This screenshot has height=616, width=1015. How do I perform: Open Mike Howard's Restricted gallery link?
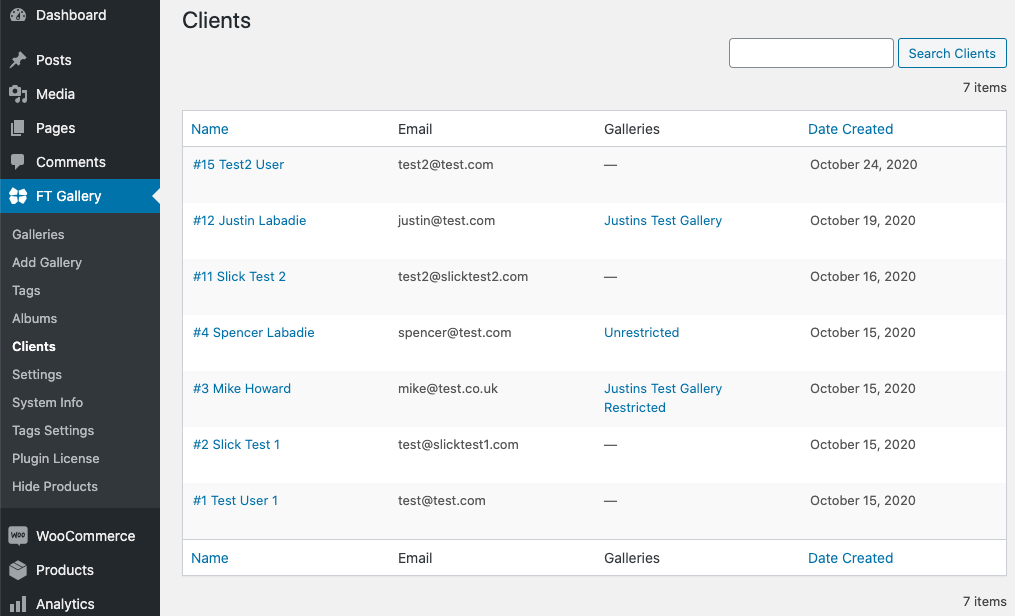coord(635,407)
